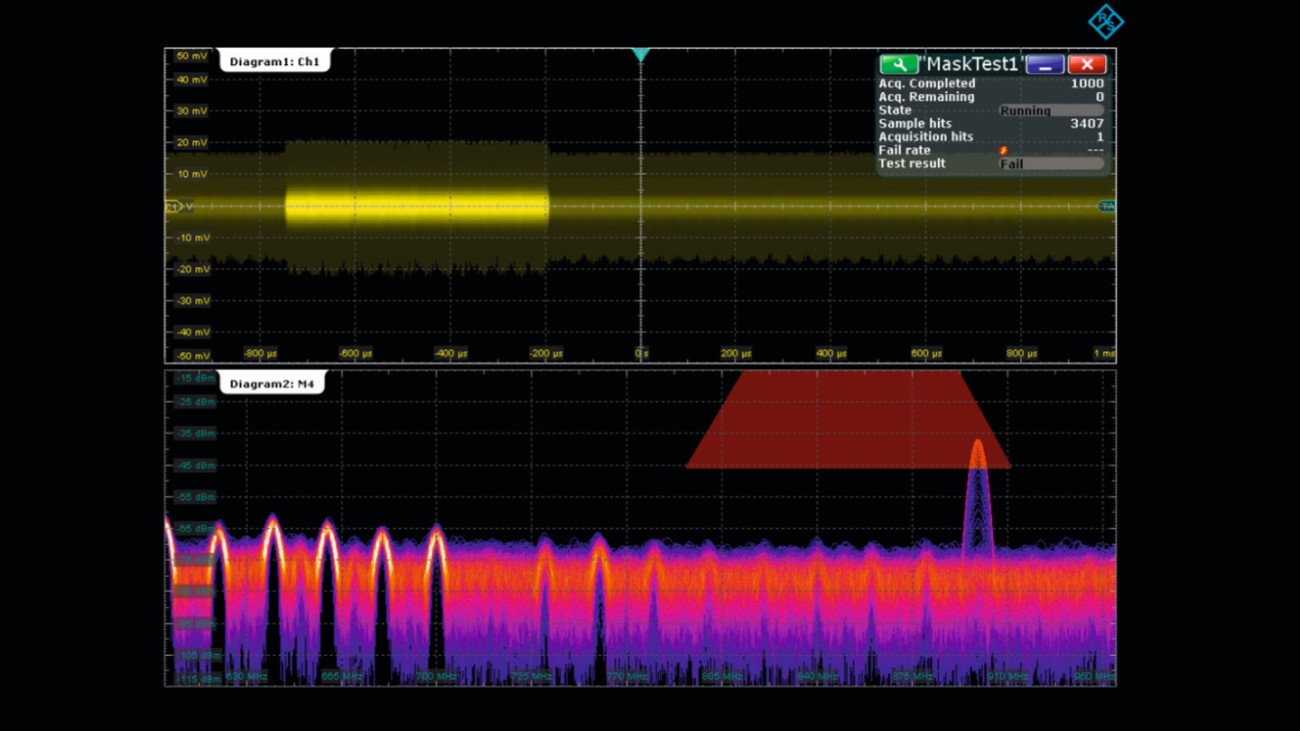This screenshot has width=1300, height=731.
Task: Click the Fail rate lightning indicator icon
Action: coord(1003,151)
